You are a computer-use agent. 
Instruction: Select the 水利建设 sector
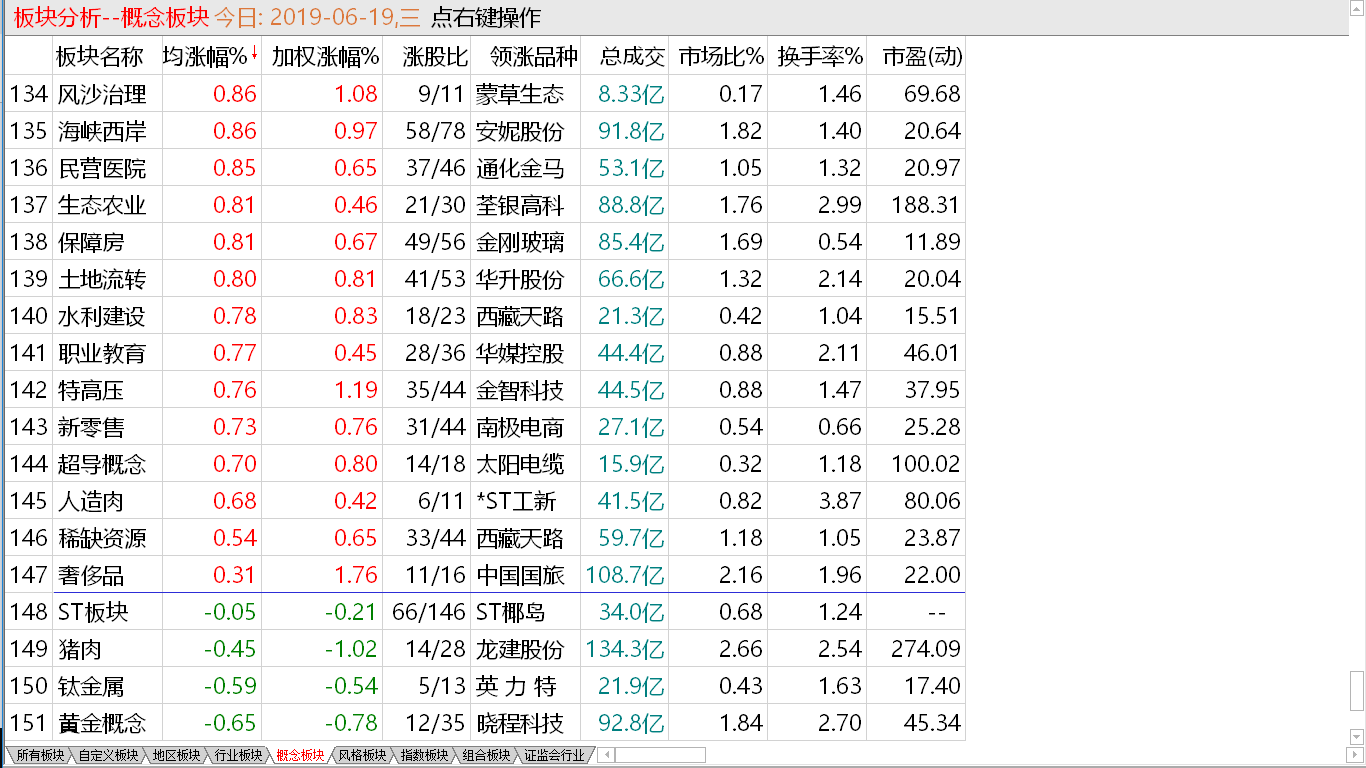pyautogui.click(x=103, y=316)
